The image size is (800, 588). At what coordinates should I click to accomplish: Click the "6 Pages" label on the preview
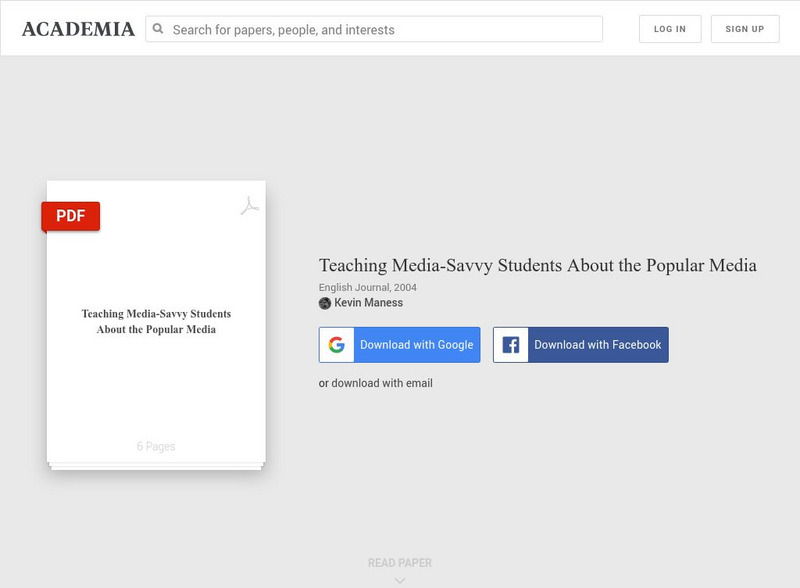[156, 446]
